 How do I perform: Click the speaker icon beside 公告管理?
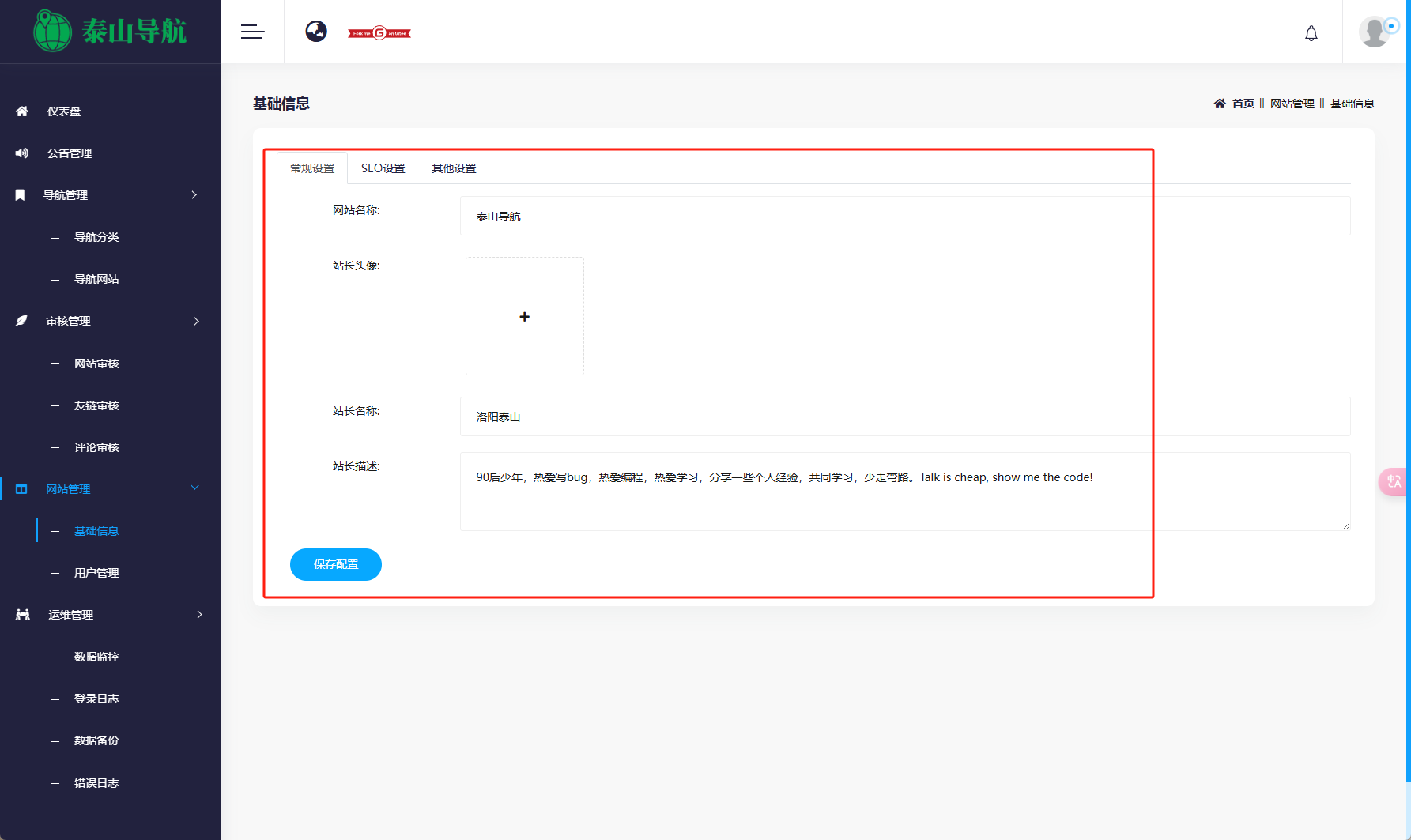[x=22, y=153]
